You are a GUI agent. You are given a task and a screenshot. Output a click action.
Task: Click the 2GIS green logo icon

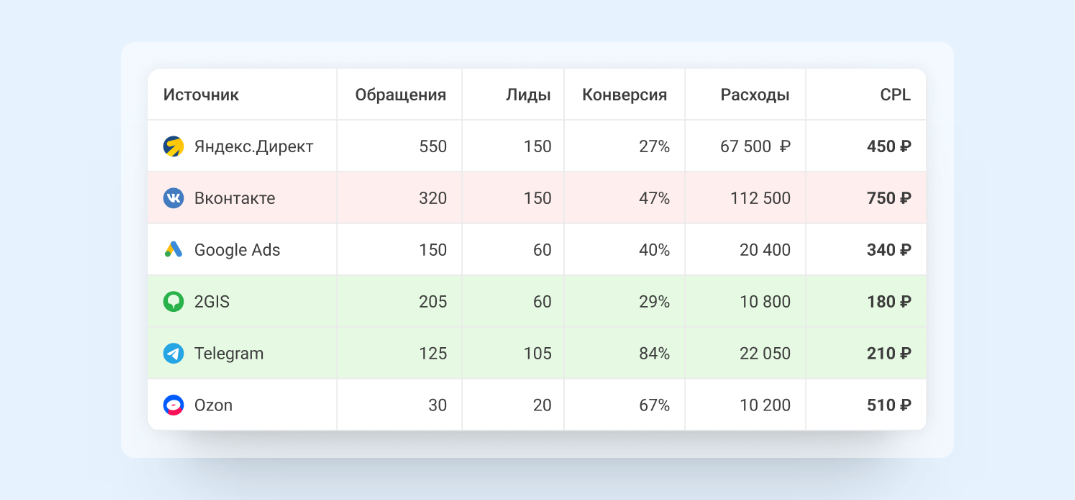click(174, 301)
